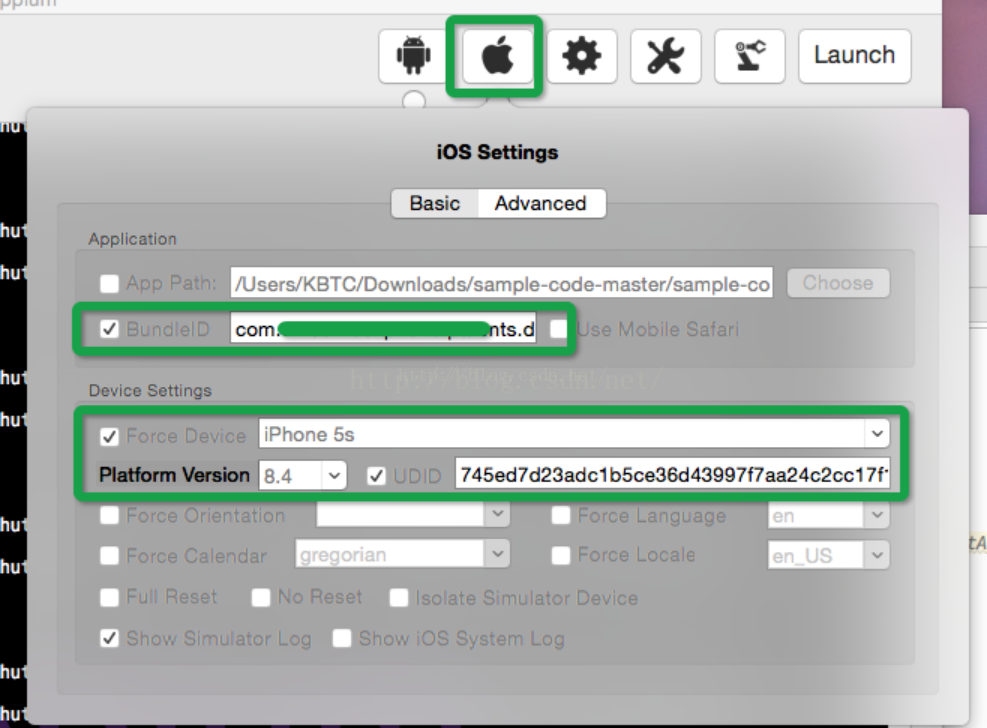Enable the Force Language checkbox
This screenshot has width=987, height=728.
[x=561, y=516]
